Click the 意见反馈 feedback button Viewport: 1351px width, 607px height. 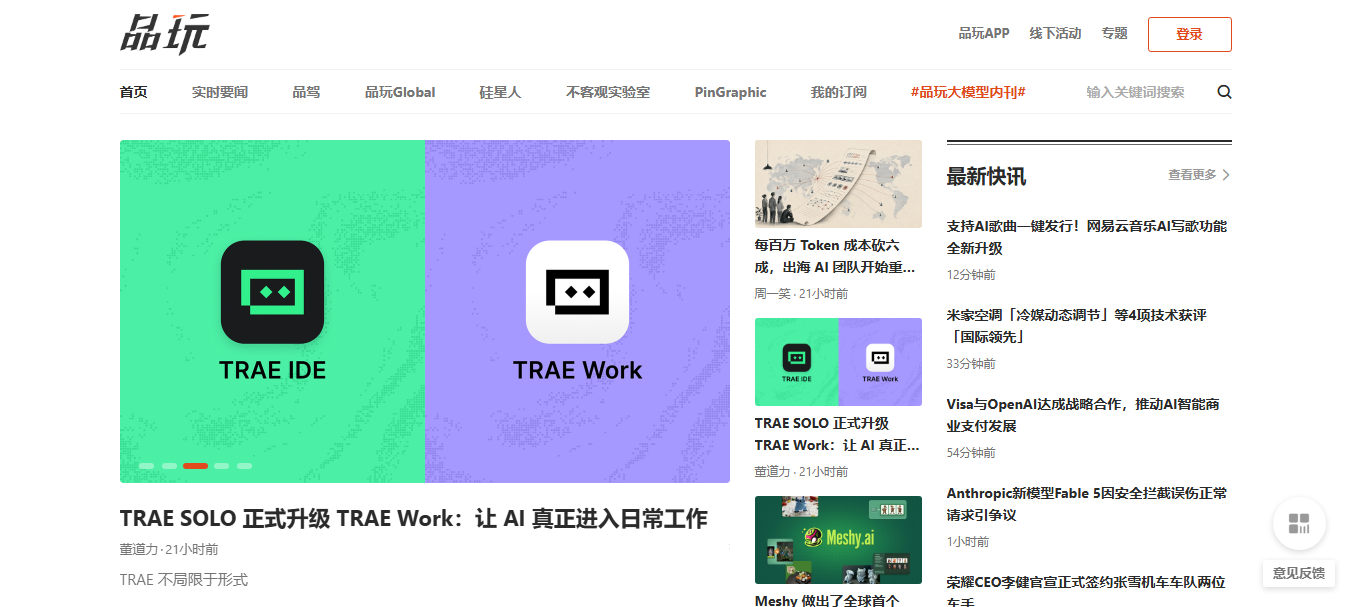[x=1299, y=573]
